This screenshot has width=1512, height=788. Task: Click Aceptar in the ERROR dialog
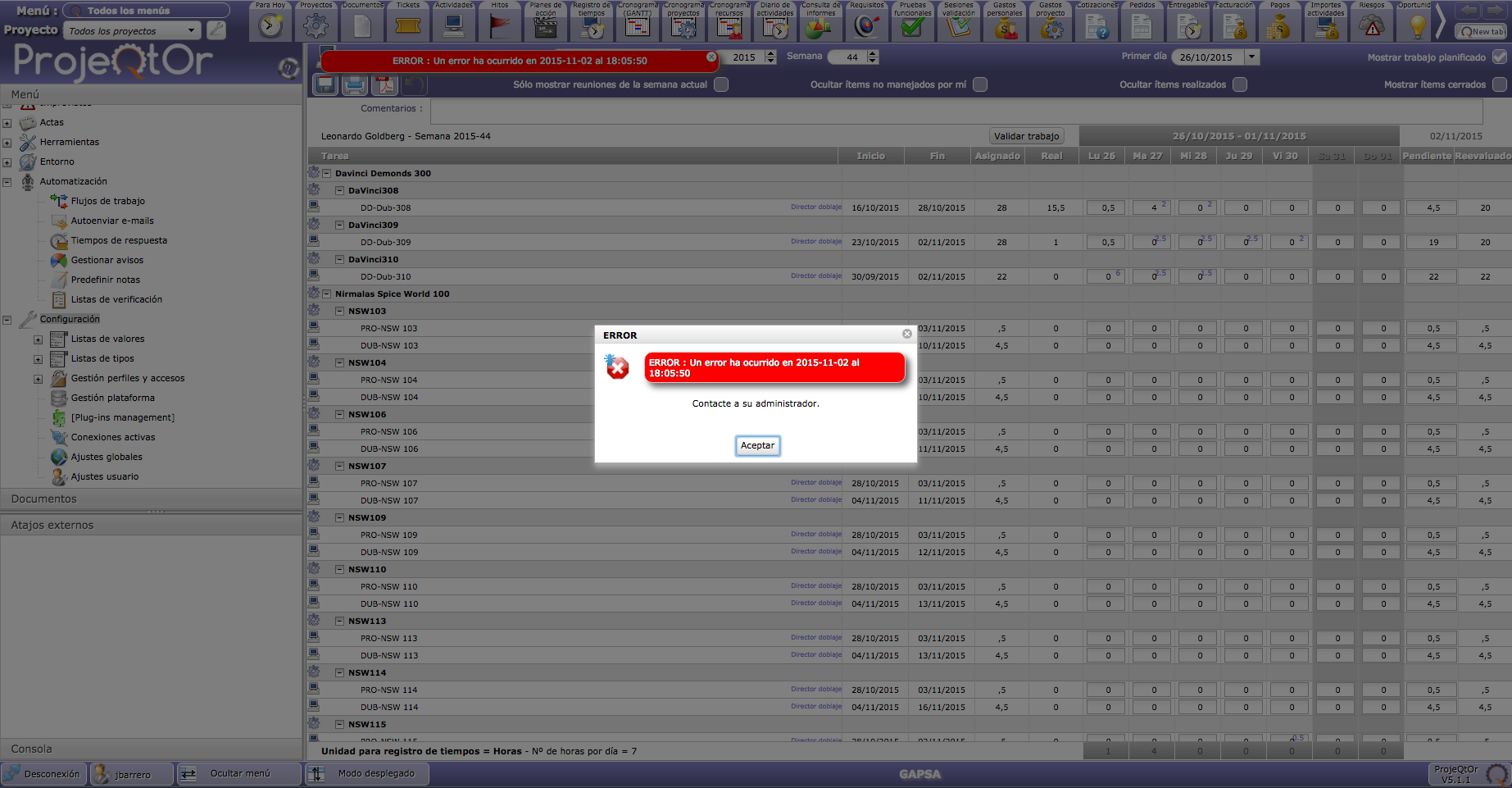(757, 446)
